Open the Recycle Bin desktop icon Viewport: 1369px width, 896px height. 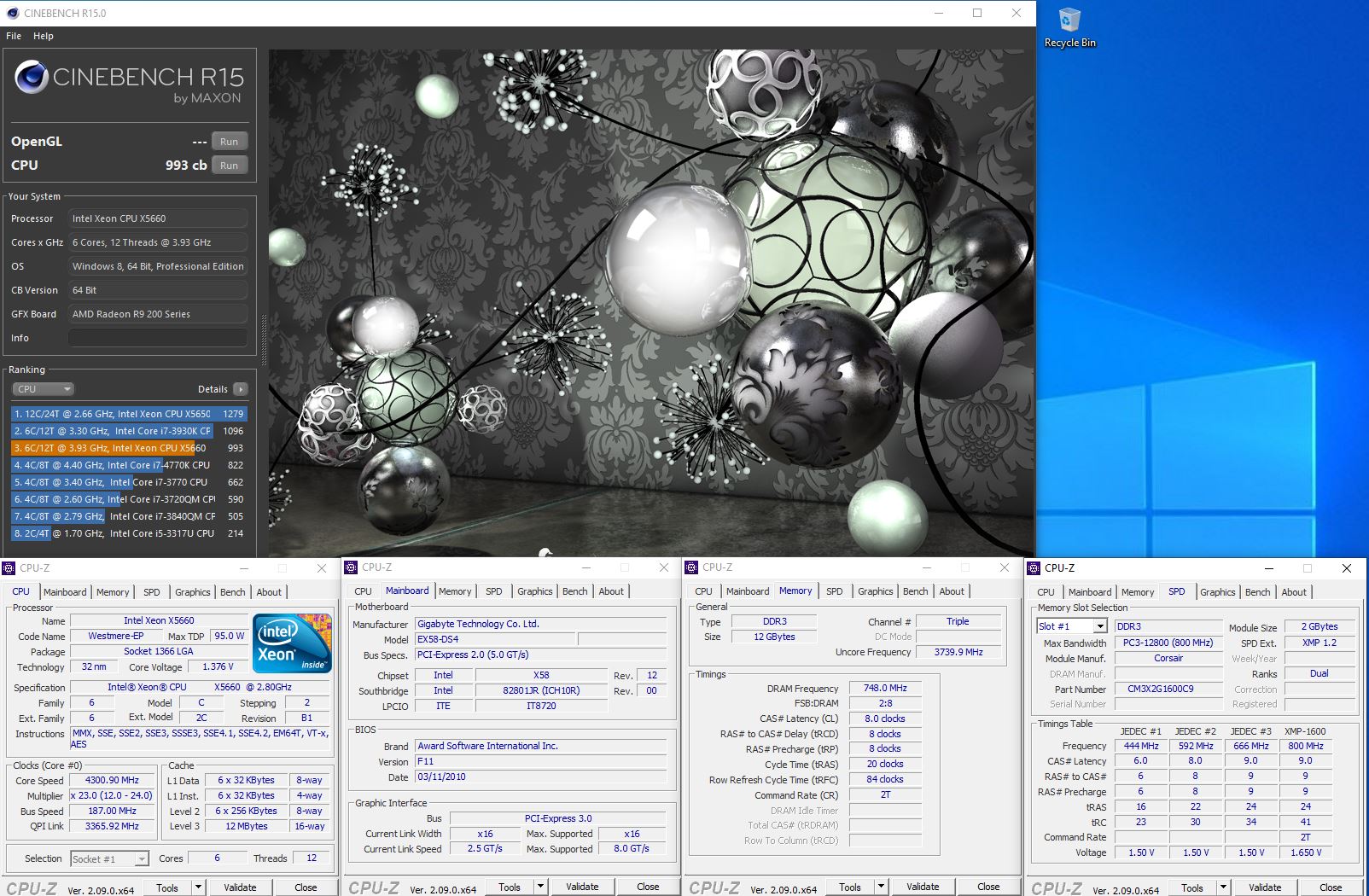pyautogui.click(x=1069, y=27)
